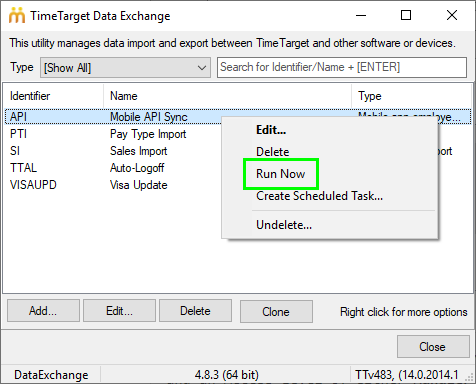Click the DataExchange status bar label
The width and height of the screenshot is (476, 384).
point(51,375)
